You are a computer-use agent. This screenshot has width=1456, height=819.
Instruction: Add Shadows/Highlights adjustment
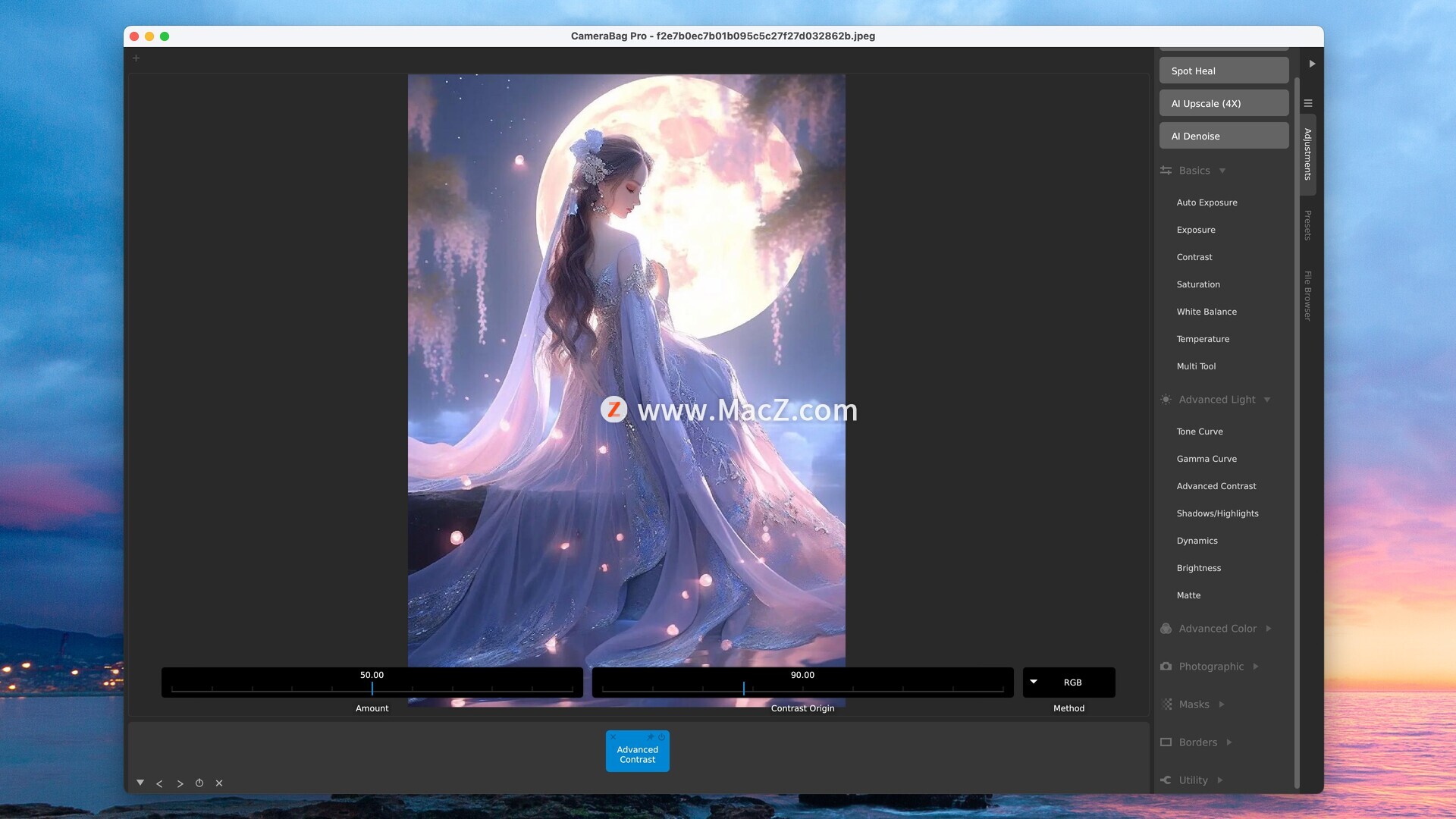tap(1217, 513)
